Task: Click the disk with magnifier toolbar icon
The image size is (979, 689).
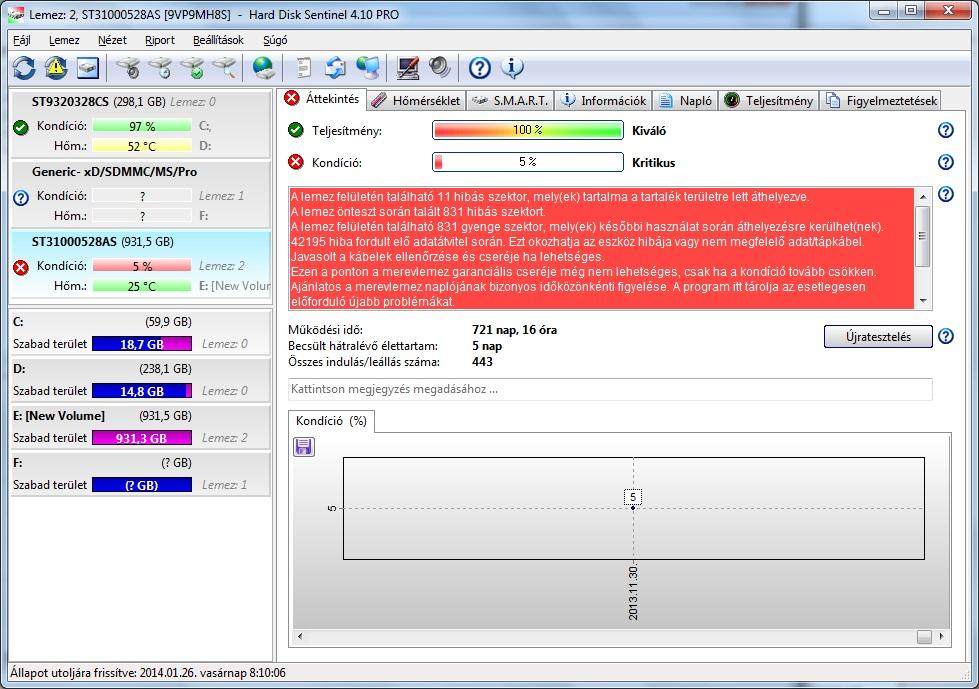Action: pyautogui.click(x=224, y=67)
